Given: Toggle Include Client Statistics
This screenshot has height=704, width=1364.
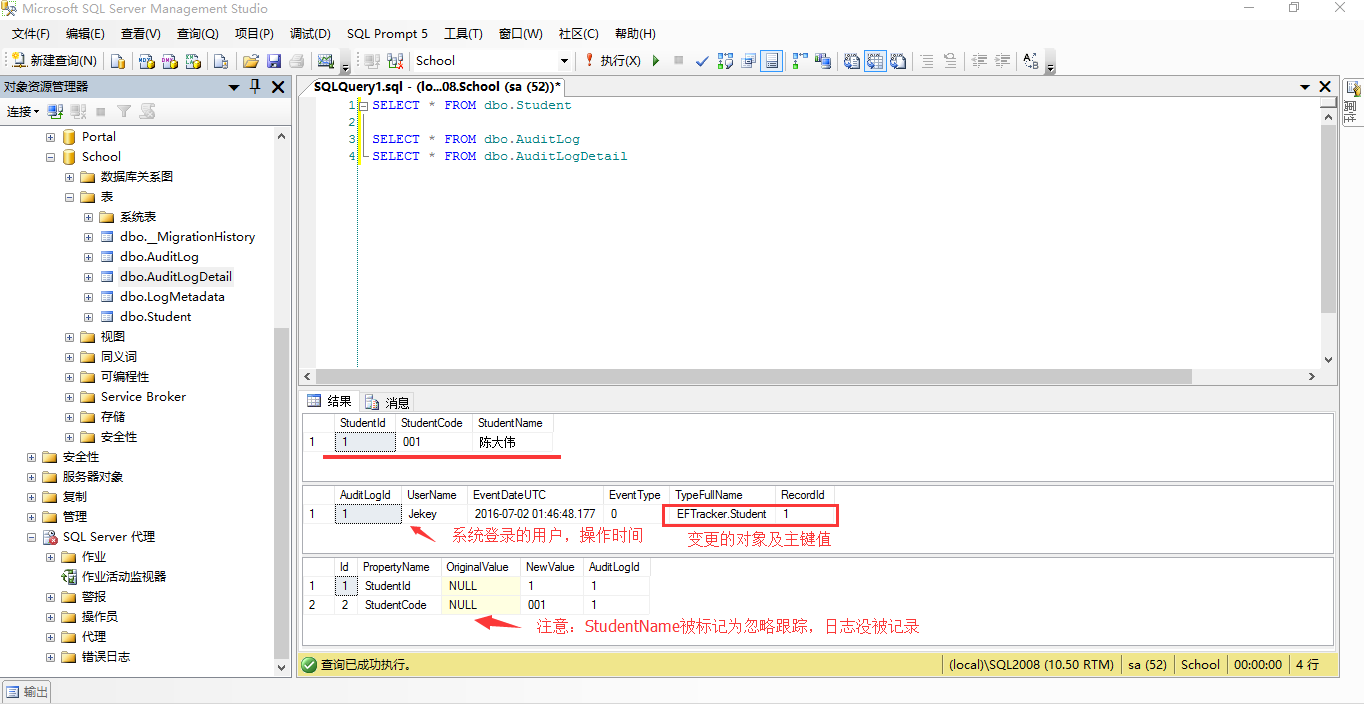Looking at the screenshot, I should [823, 61].
